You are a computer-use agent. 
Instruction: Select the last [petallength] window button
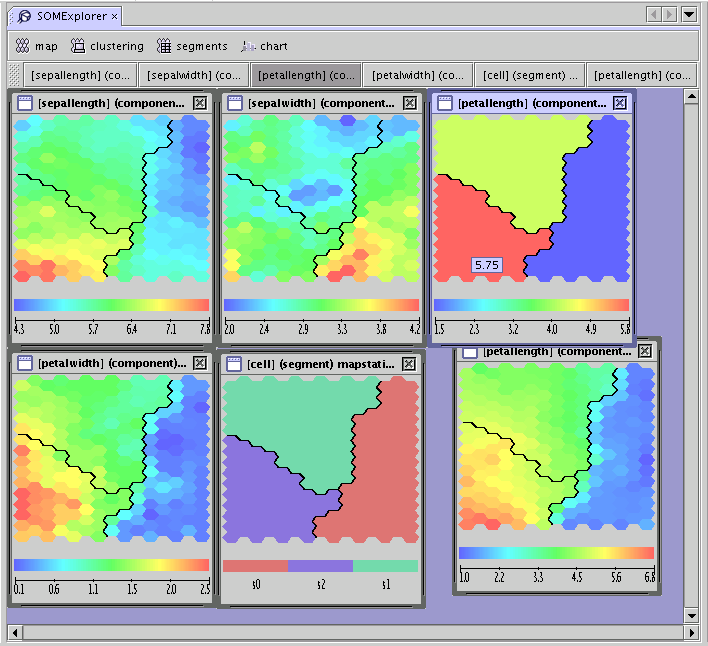(x=642, y=75)
